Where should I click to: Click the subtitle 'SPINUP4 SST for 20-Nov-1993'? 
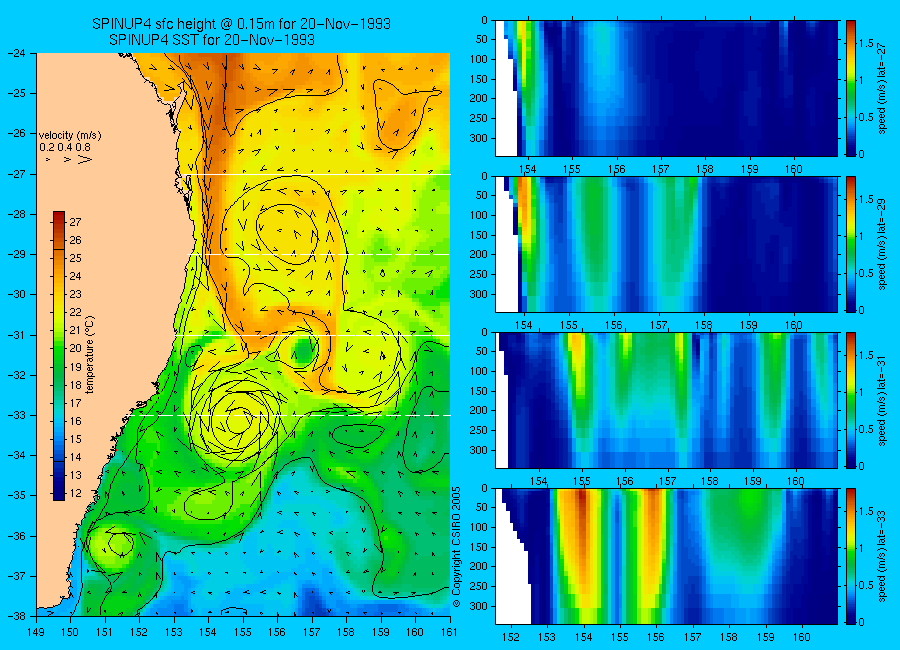212,40
